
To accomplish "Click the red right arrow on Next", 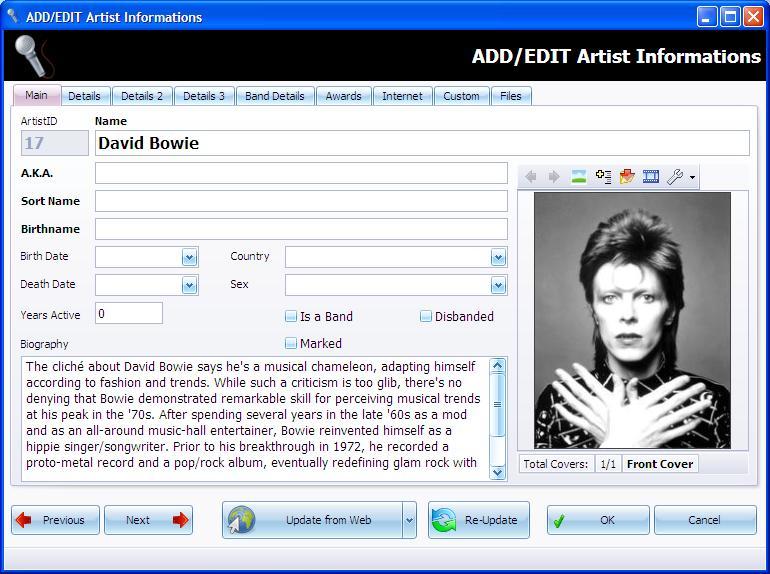I will point(181,520).
